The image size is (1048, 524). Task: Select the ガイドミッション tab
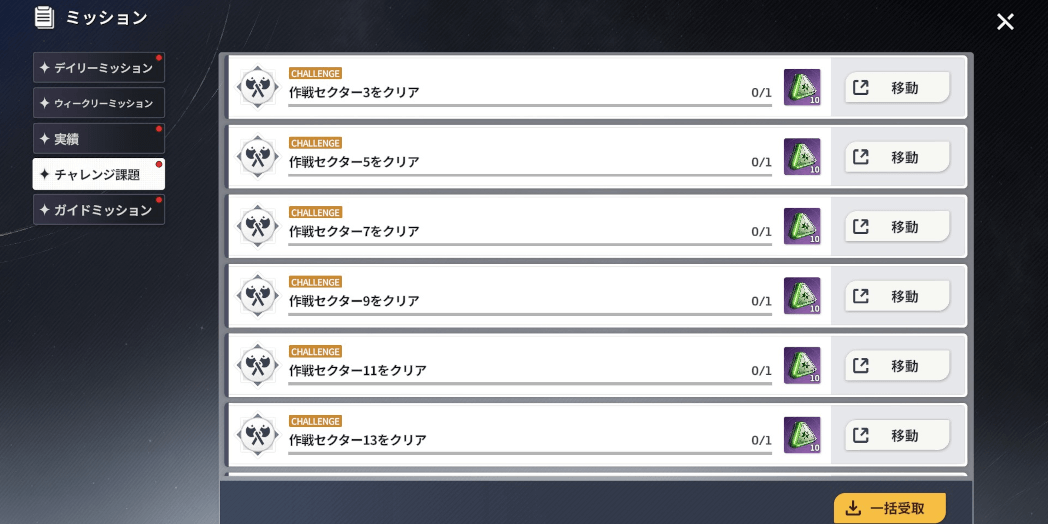[99, 210]
